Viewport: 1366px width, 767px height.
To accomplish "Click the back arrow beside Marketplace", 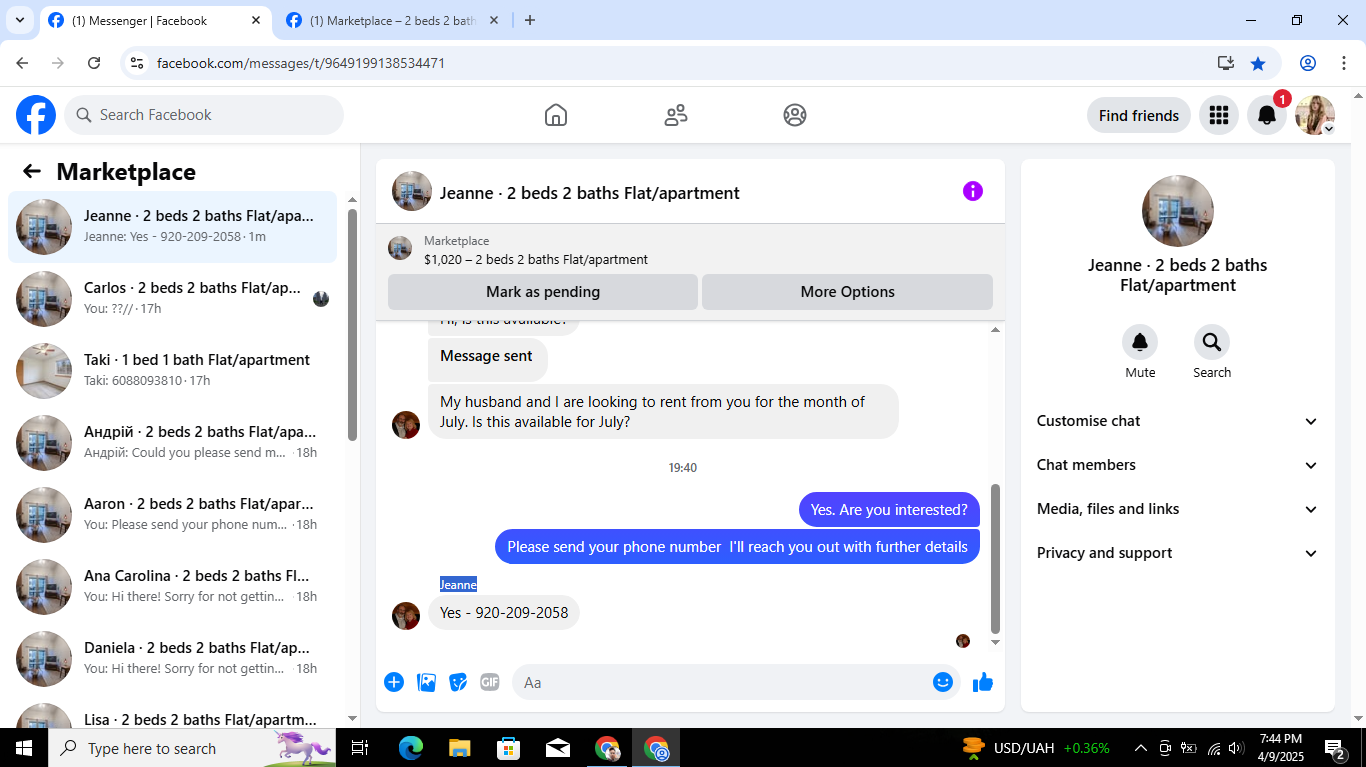I will (x=32, y=171).
